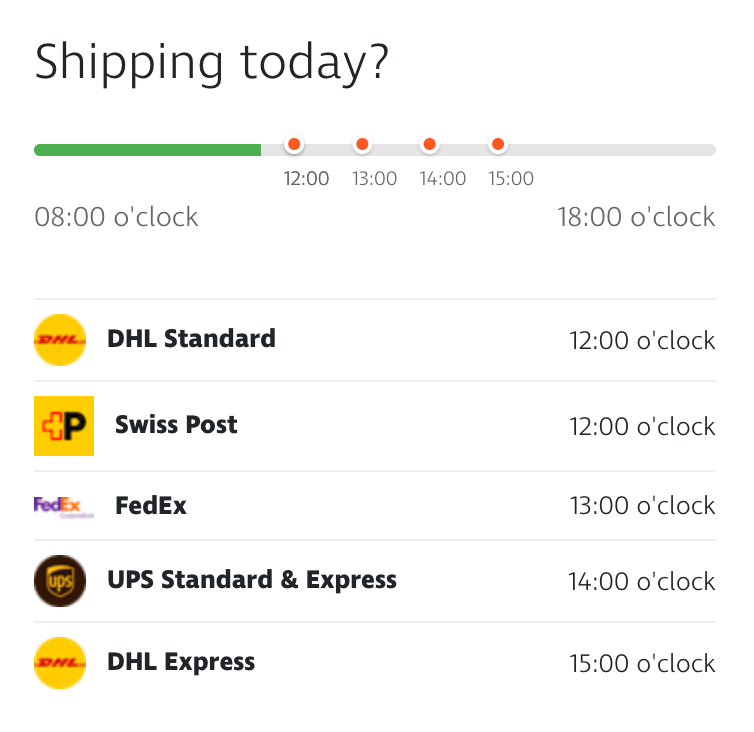754x732 pixels.
Task: Click the Swiss Post logo icon
Action: 64,426
